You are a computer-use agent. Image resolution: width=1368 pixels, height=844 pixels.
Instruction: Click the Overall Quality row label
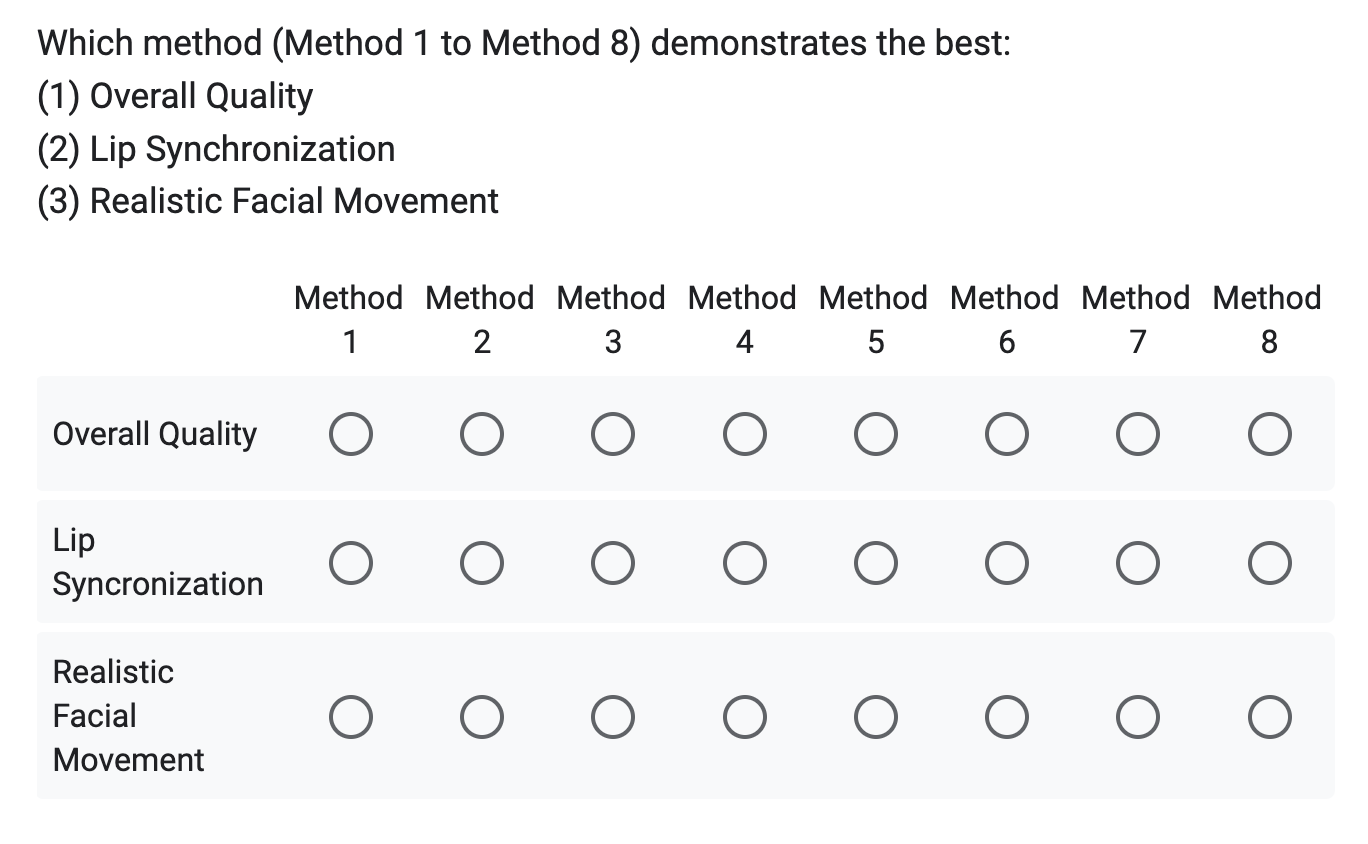[x=155, y=434]
